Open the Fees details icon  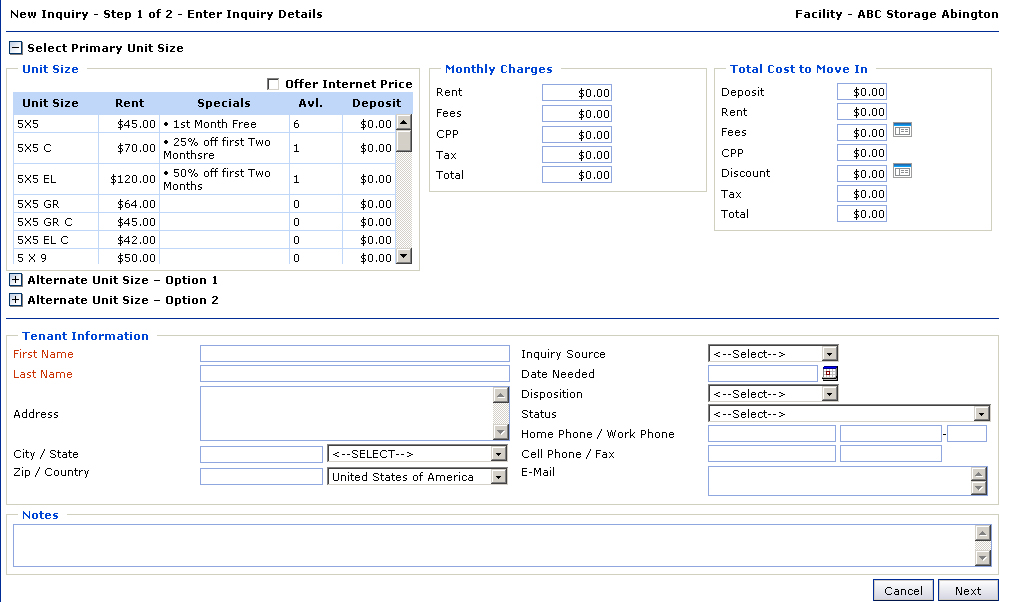click(902, 130)
